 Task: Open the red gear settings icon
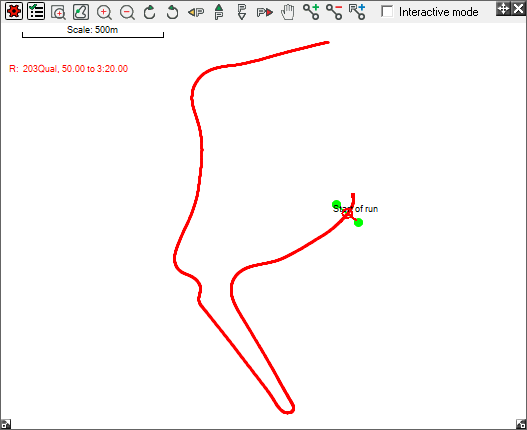13,11
